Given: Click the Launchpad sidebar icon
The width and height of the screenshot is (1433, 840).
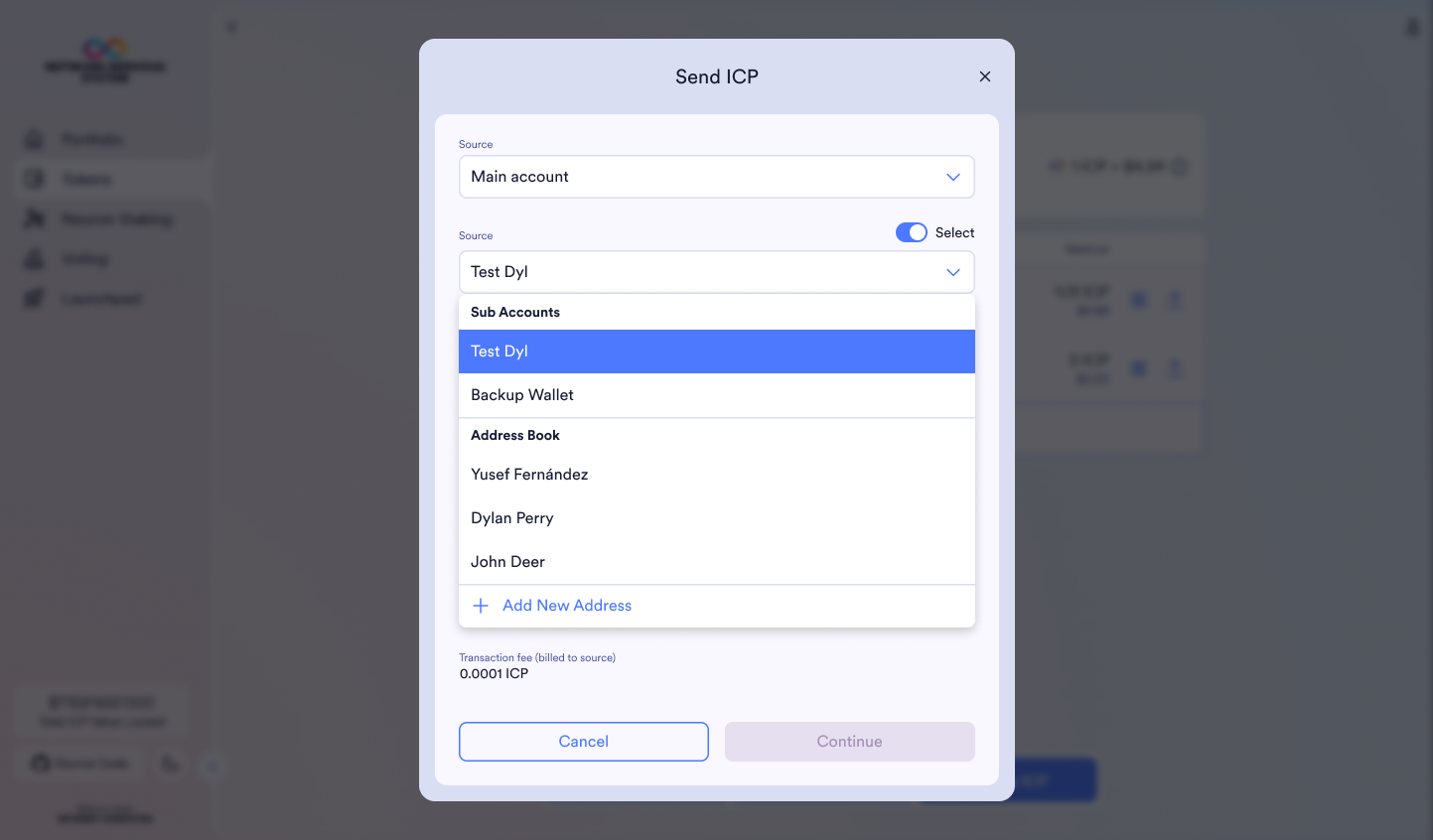Looking at the screenshot, I should [x=35, y=298].
